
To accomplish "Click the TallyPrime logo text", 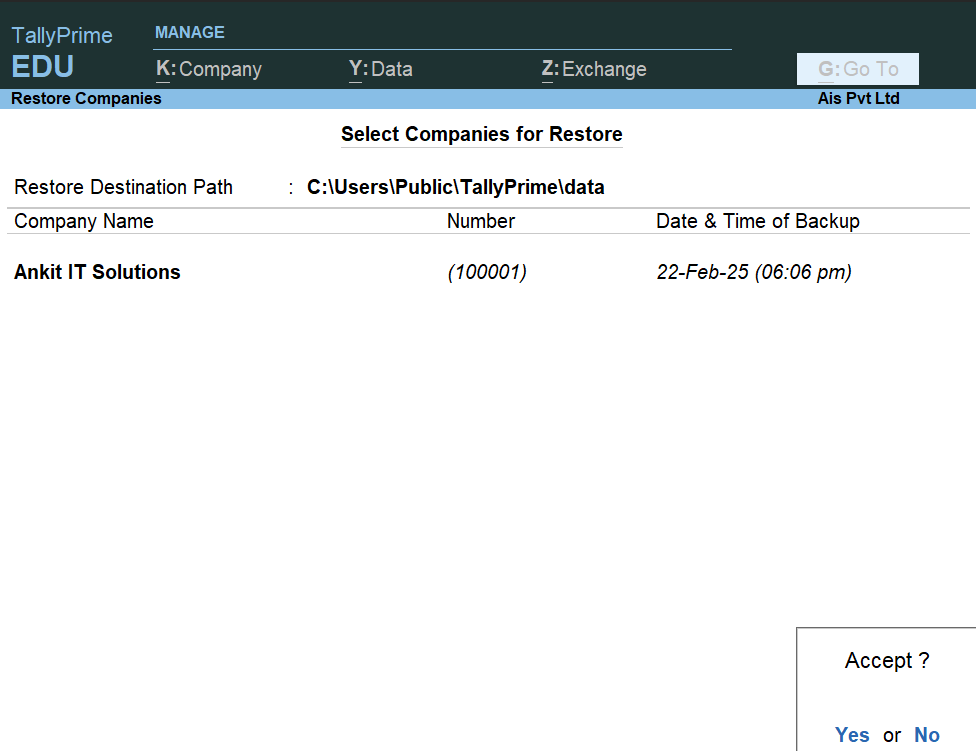I will (x=62, y=36).
